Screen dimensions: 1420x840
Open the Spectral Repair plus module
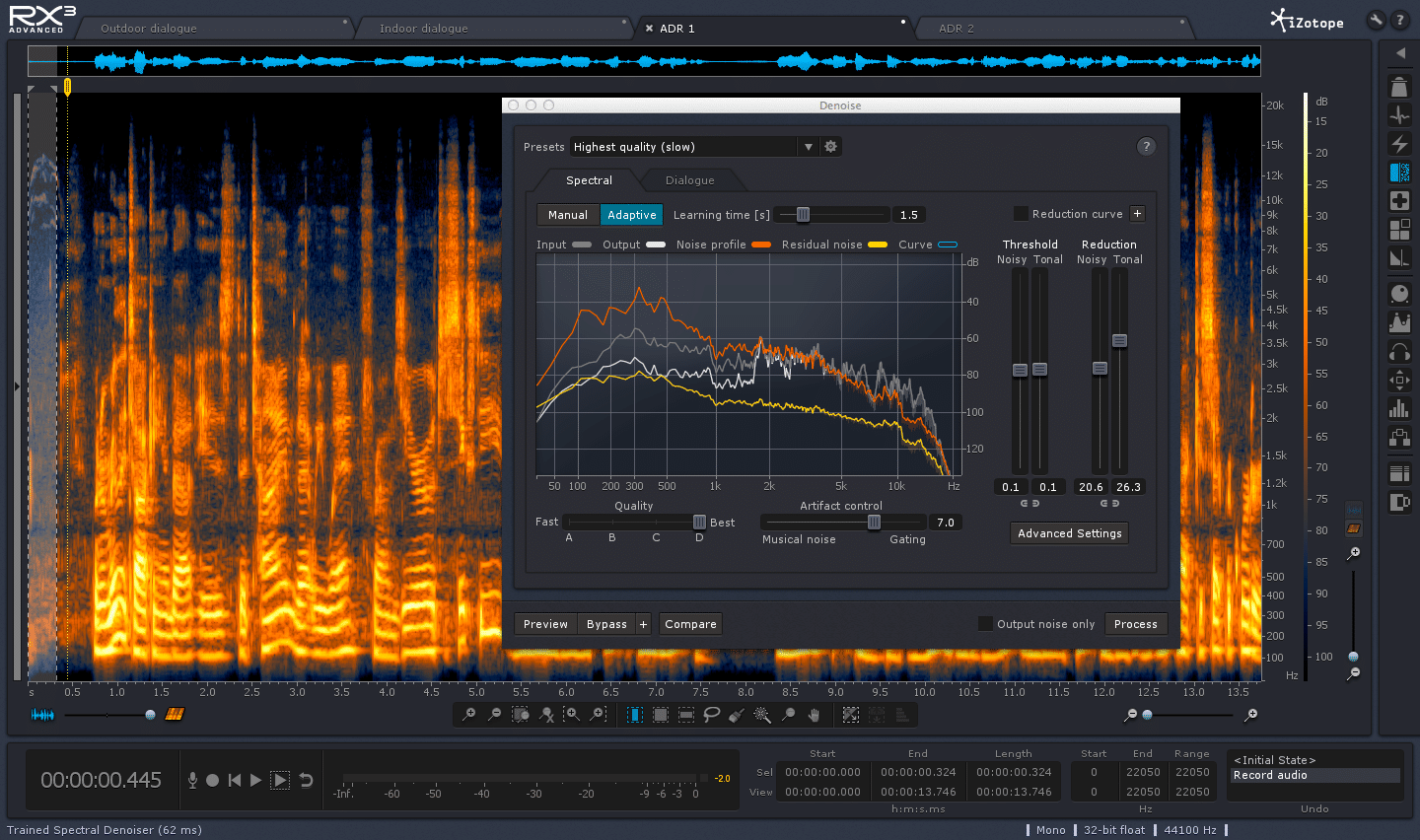coord(1399,201)
